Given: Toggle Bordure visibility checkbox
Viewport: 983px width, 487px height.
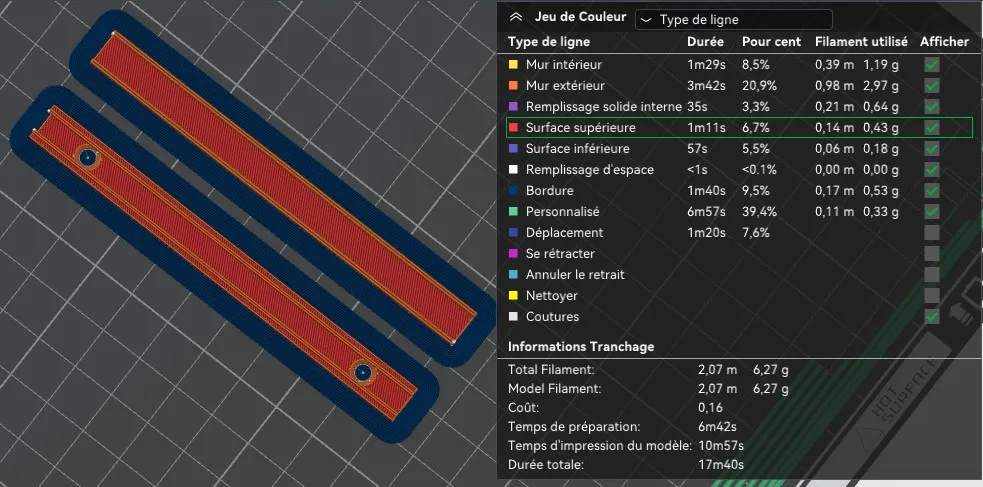Looking at the screenshot, I should 932,191.
